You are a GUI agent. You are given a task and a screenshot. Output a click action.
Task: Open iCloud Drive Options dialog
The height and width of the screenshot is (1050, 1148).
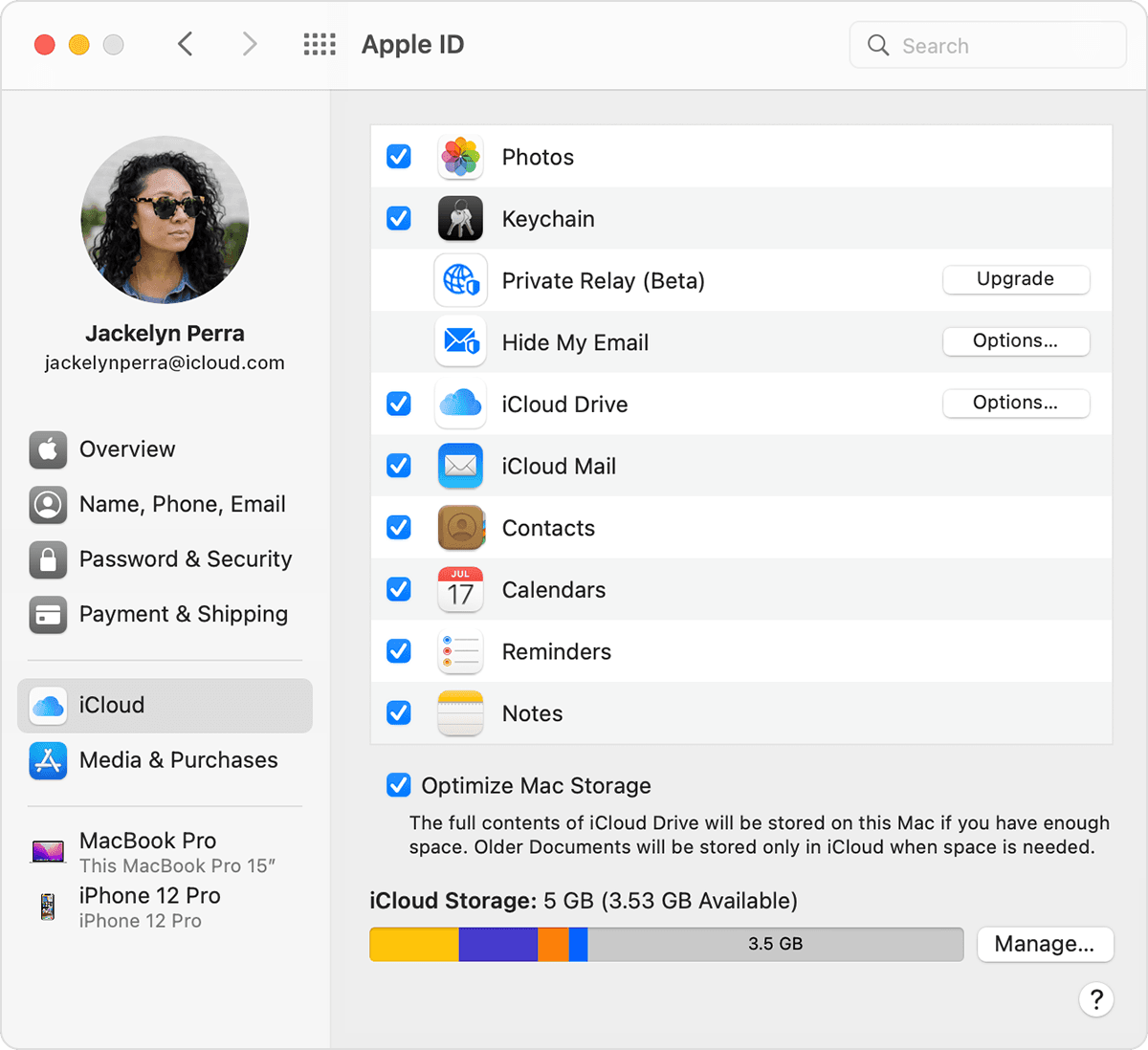tap(1015, 403)
